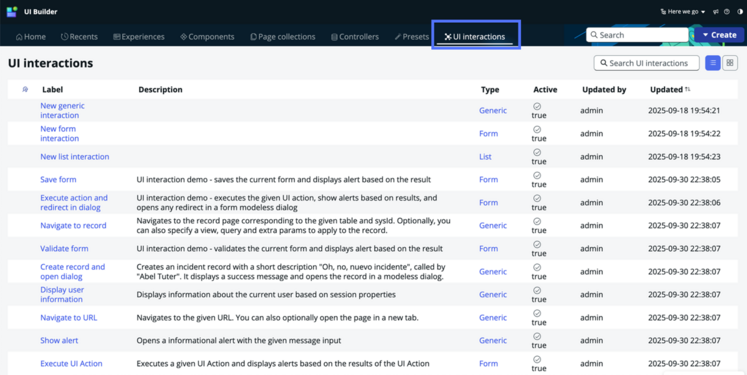Open the 'Navigate to URL' interaction

[x=69, y=317]
